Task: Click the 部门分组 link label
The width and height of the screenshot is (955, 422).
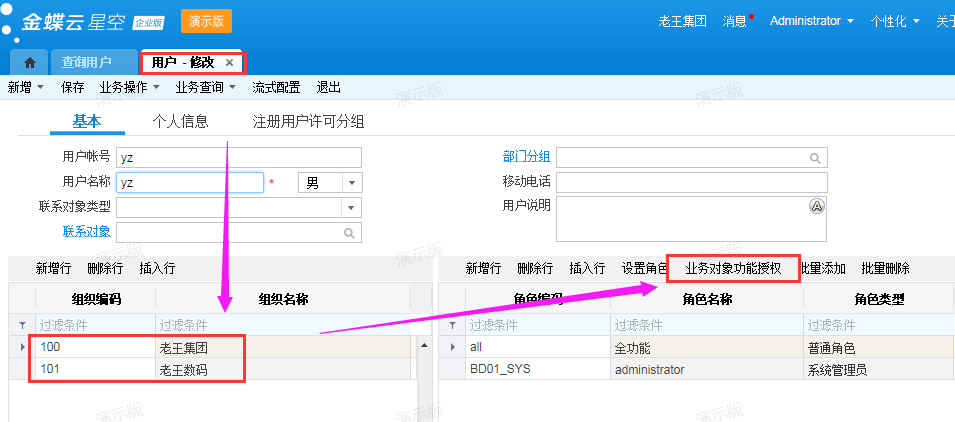Action: (526, 157)
